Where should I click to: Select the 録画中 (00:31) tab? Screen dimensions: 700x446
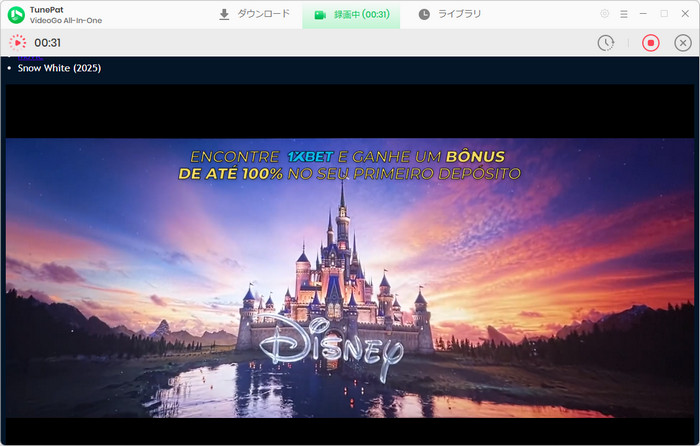[x=351, y=15]
